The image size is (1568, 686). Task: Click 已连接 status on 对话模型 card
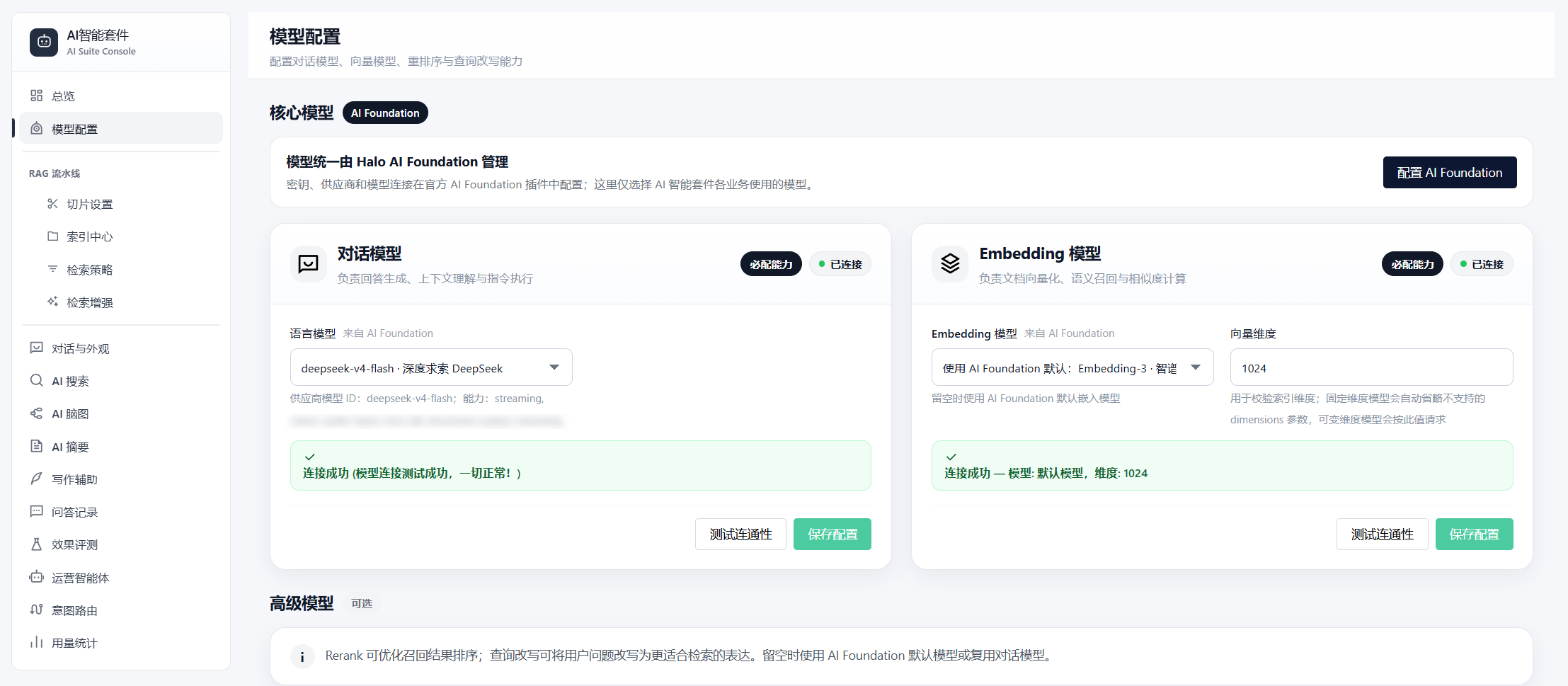pos(840,264)
